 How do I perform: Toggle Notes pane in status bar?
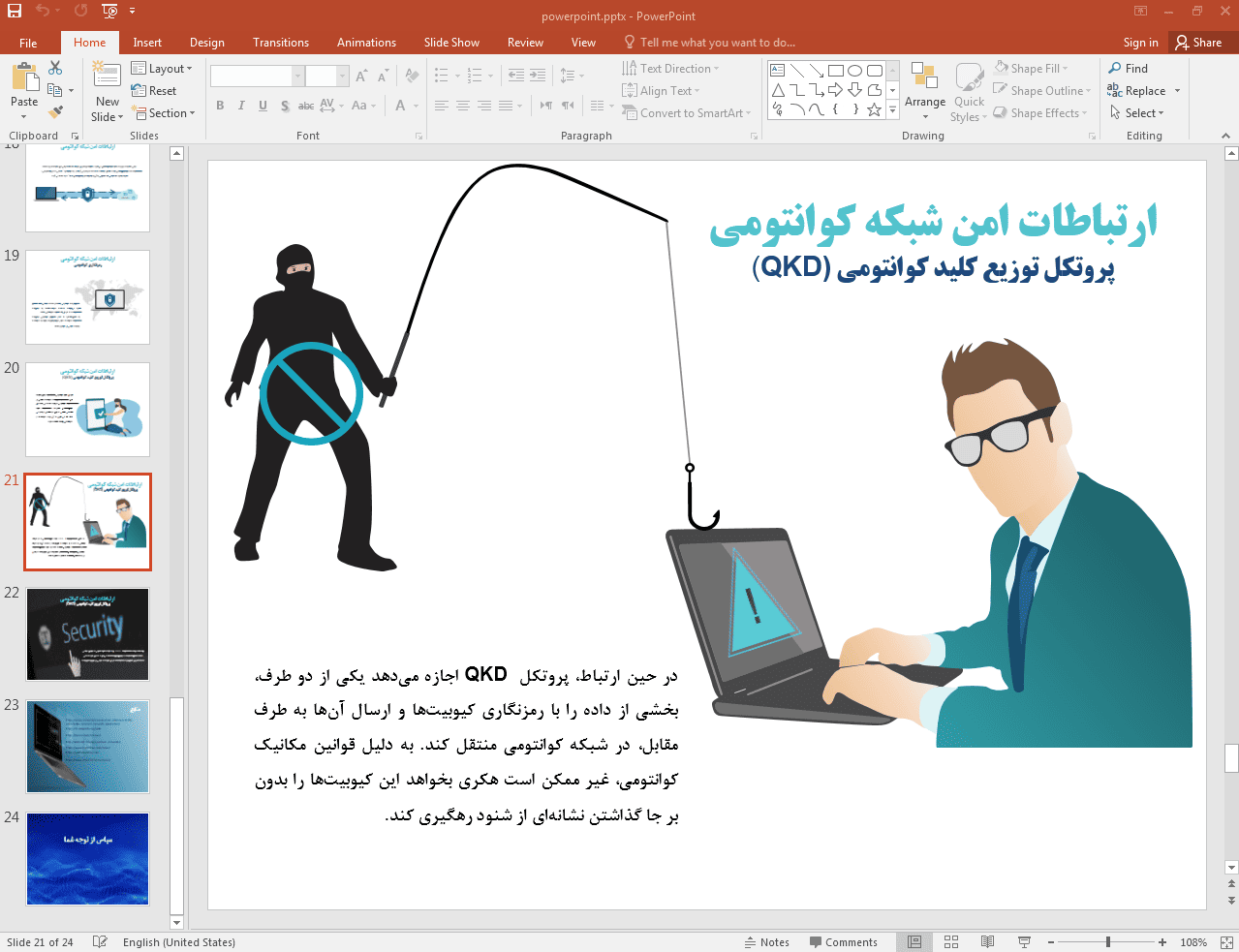click(766, 942)
